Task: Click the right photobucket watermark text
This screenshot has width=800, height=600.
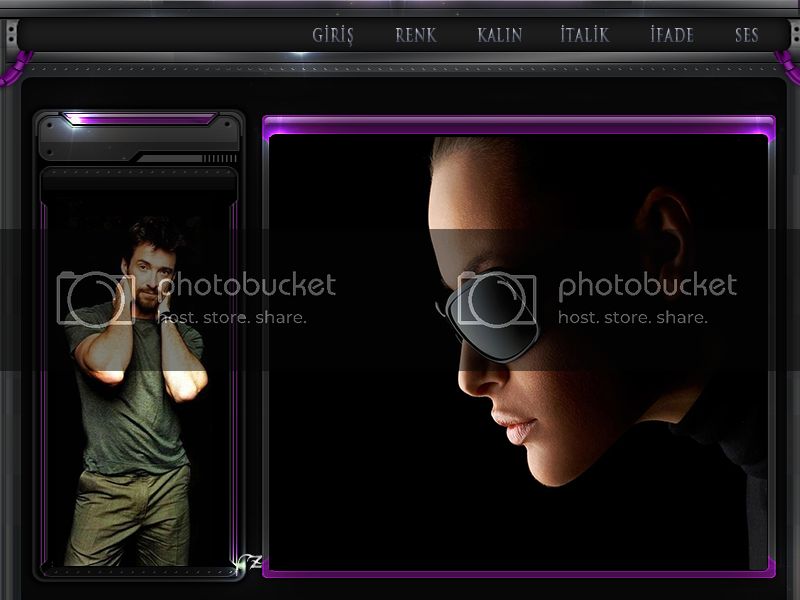Action: pyautogui.click(x=646, y=286)
